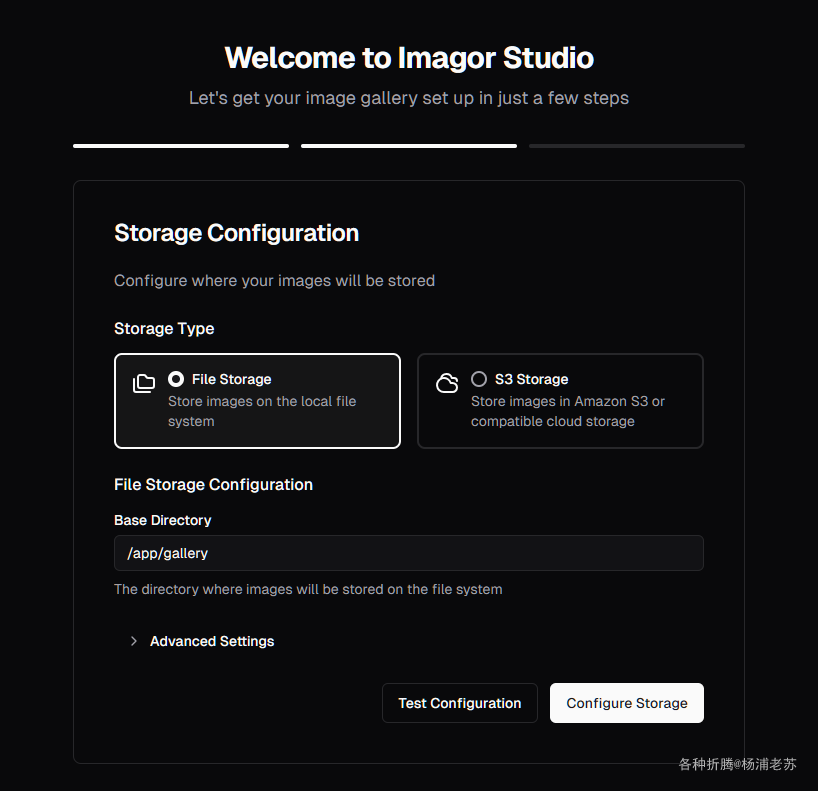Click the first setup progress step bar
Screen dimensions: 818x791
(x=181, y=146)
